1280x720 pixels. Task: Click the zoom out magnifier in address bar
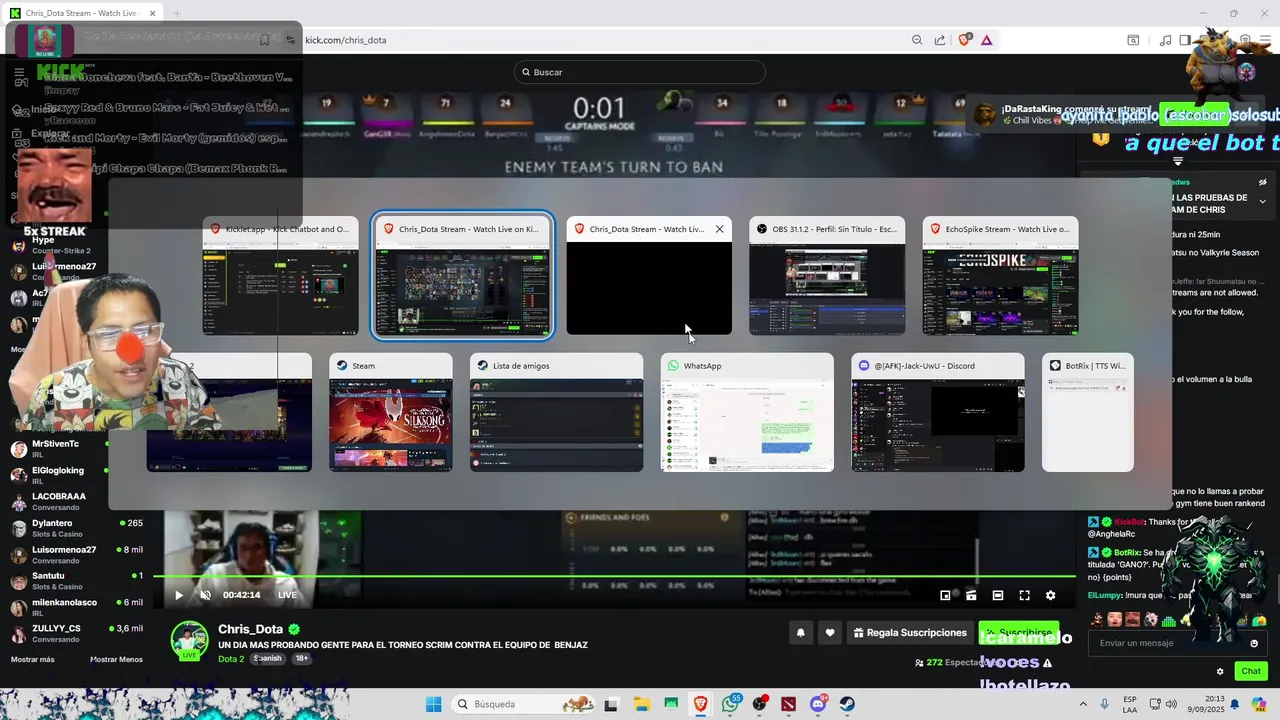[x=917, y=40]
